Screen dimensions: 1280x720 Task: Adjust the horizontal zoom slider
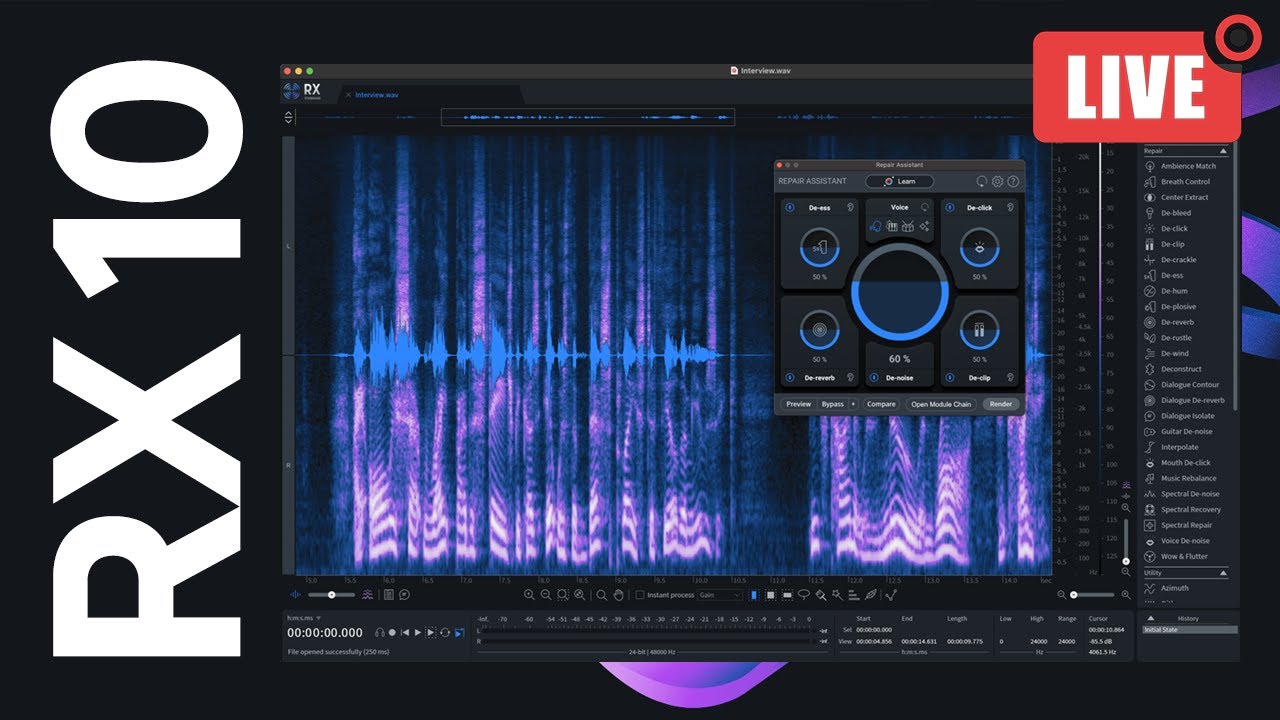pyautogui.click(x=1091, y=595)
